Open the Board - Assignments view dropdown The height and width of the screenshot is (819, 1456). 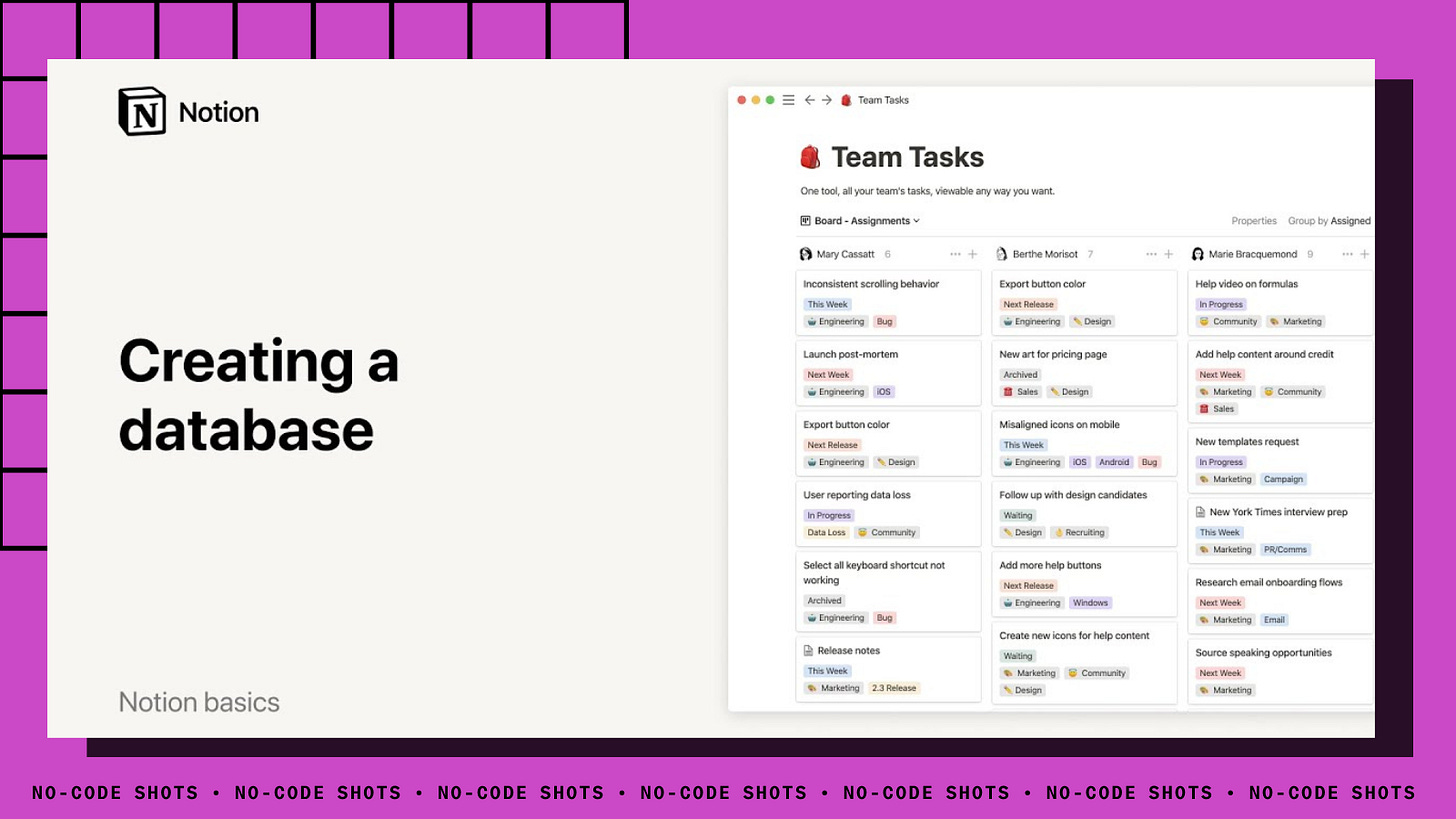[860, 221]
